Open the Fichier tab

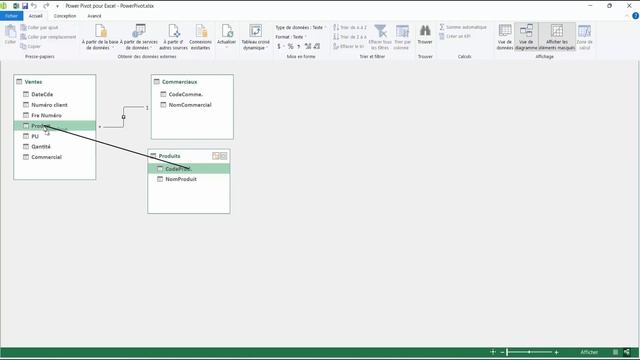pos(11,16)
